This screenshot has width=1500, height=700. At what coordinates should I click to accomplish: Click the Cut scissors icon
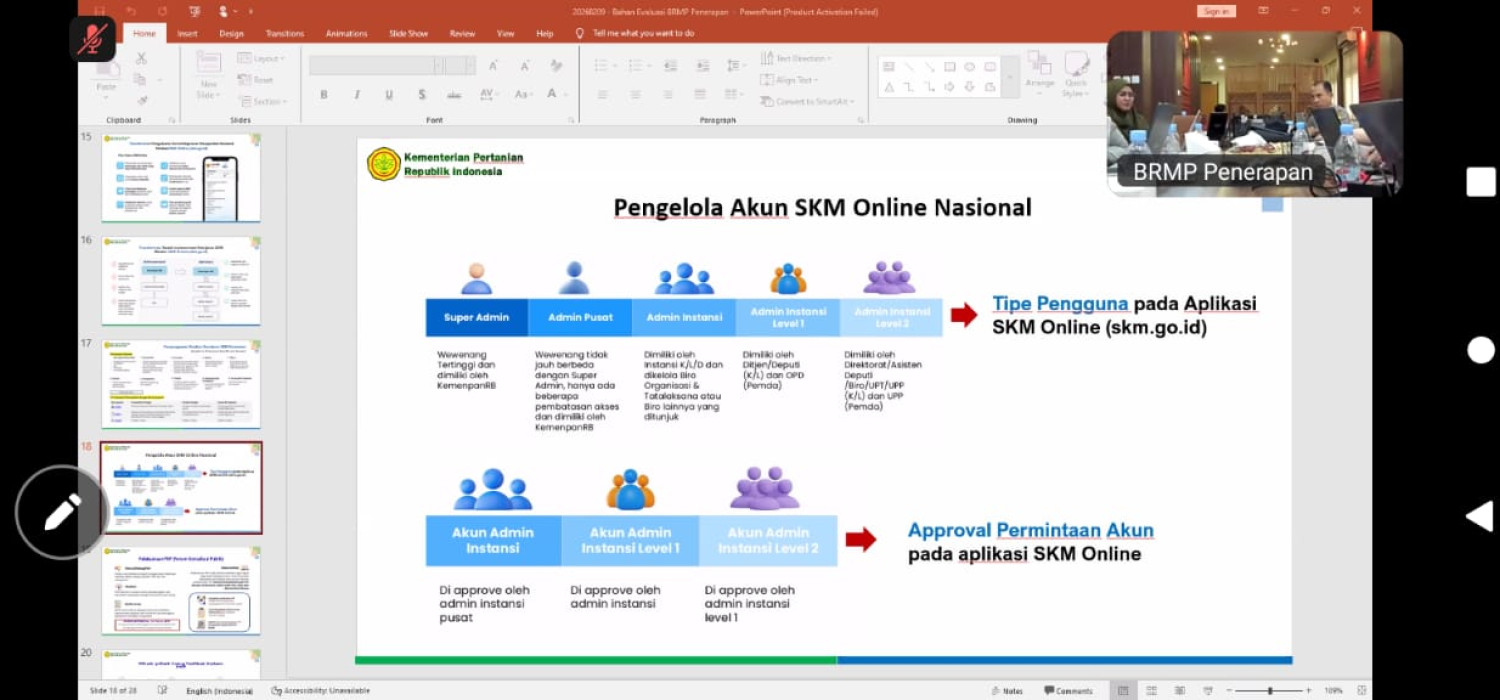(141, 59)
